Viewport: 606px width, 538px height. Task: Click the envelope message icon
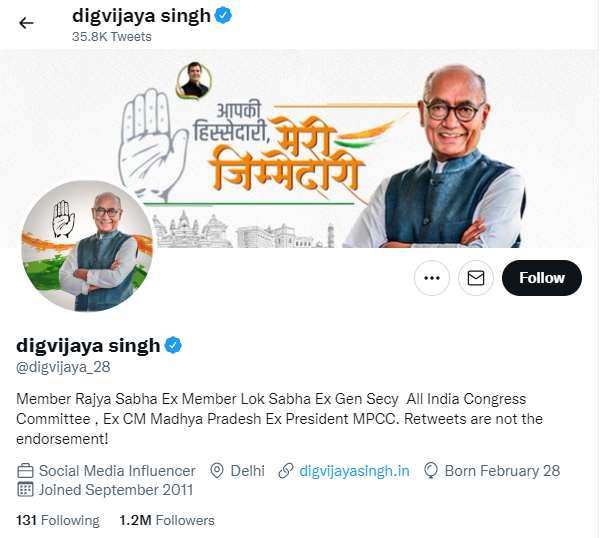coord(476,278)
